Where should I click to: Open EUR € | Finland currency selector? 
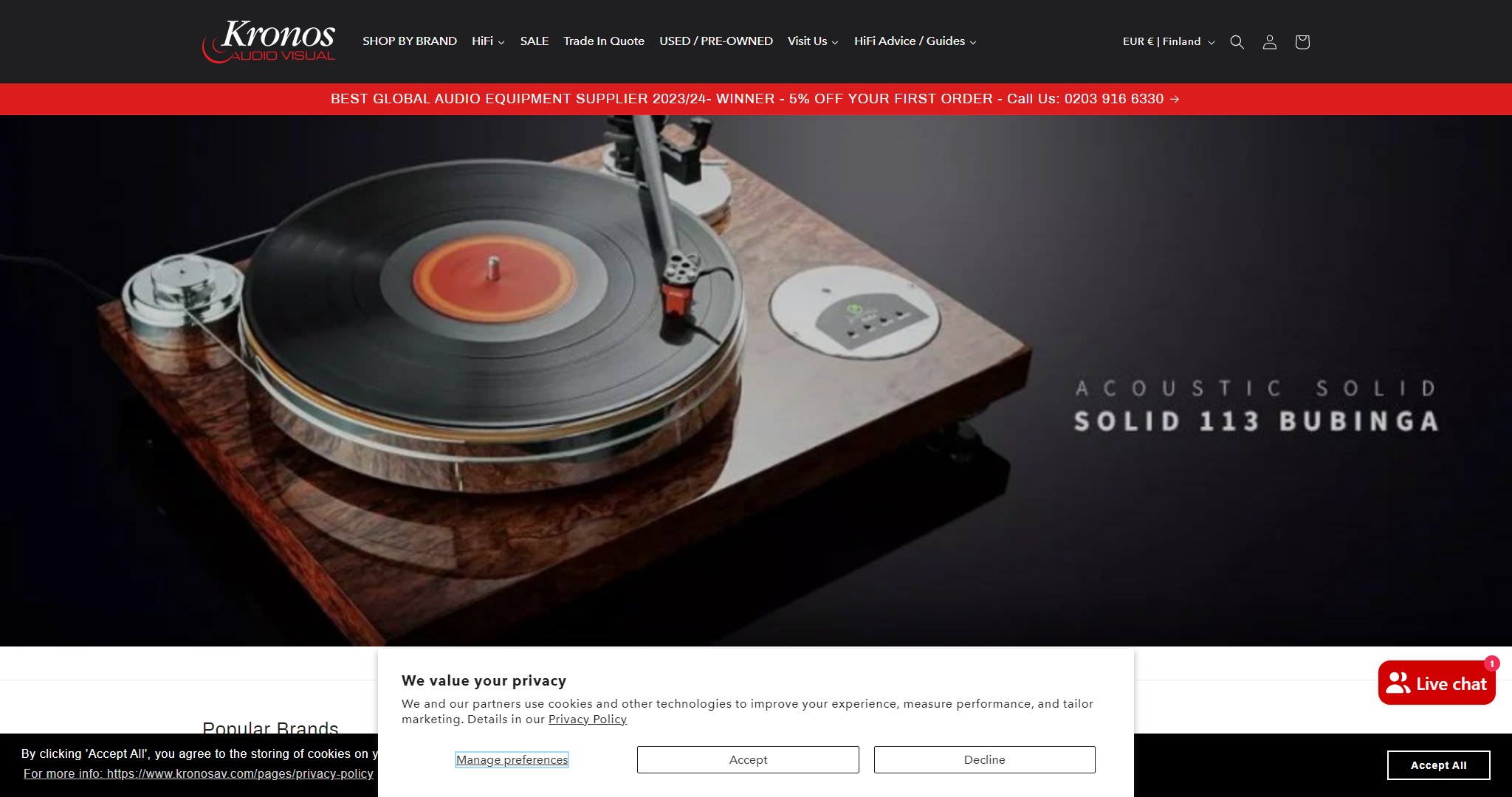(1169, 41)
